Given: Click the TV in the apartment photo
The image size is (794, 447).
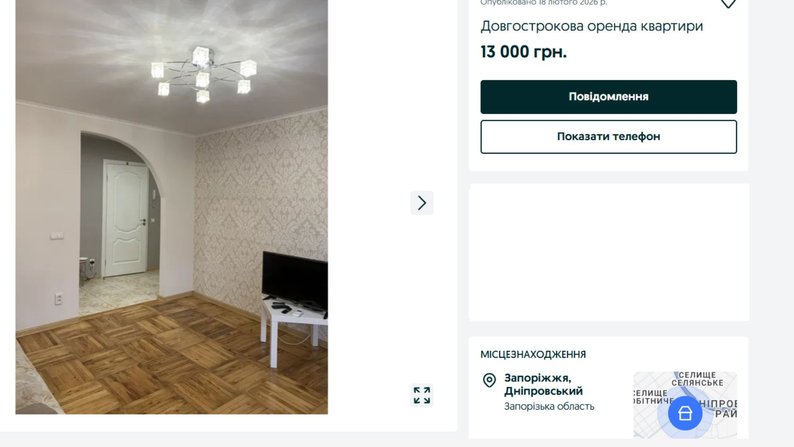Looking at the screenshot, I should coord(295,281).
